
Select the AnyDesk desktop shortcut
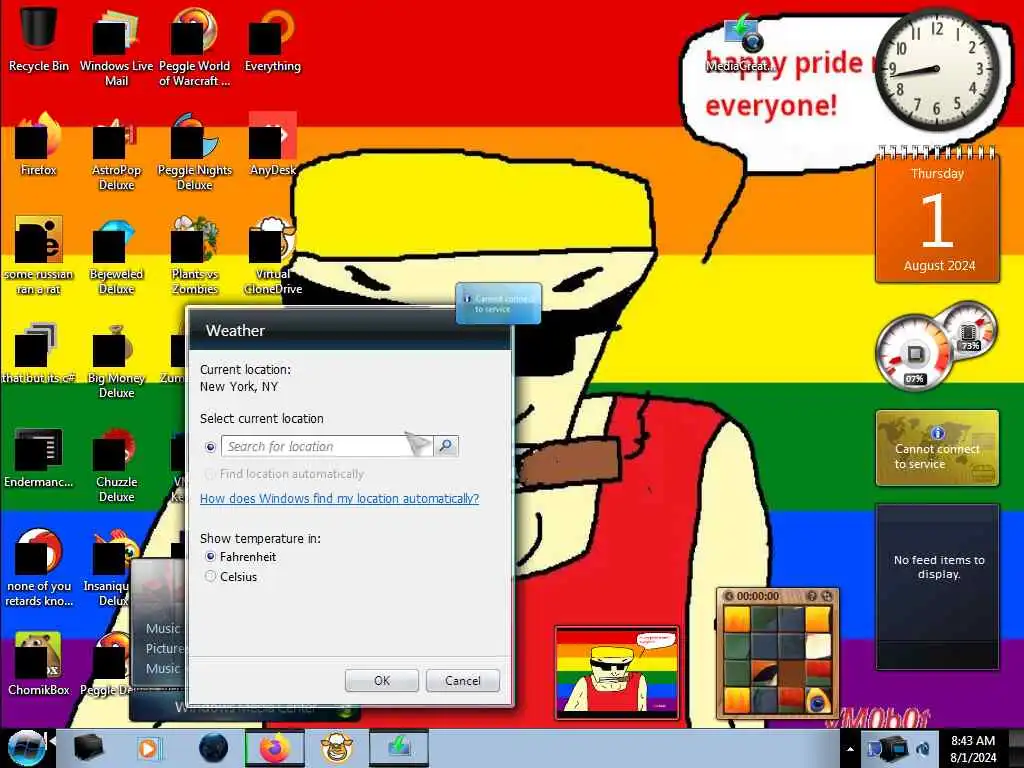(272, 144)
